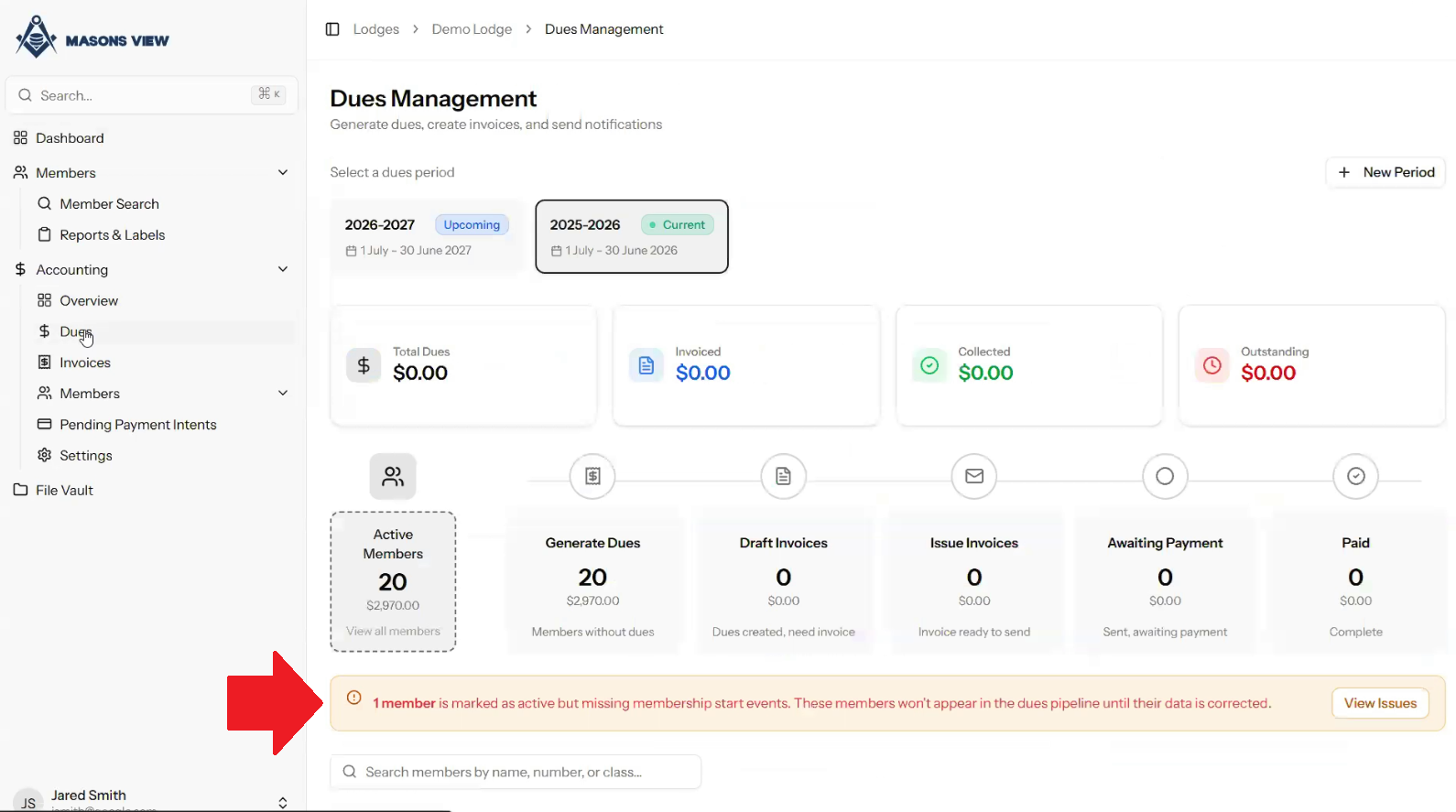The height and width of the screenshot is (812, 1456).
Task: Click the Settings gear icon
Action: pos(44,456)
